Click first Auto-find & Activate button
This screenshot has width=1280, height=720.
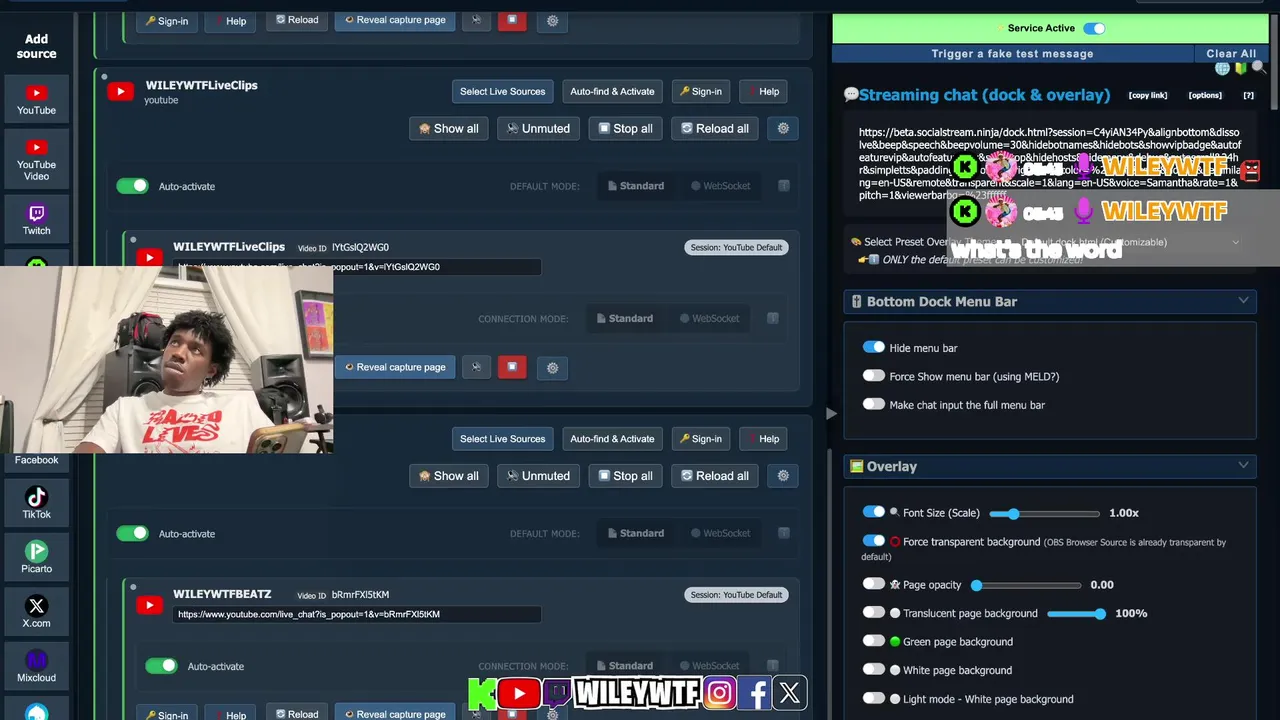pos(612,91)
